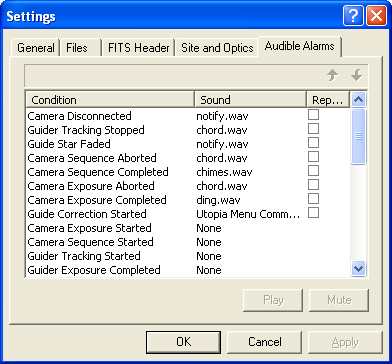Viewport: 392px width, 364px height.
Task: Click None sound for Camera Sequence Started
Action: (209, 242)
